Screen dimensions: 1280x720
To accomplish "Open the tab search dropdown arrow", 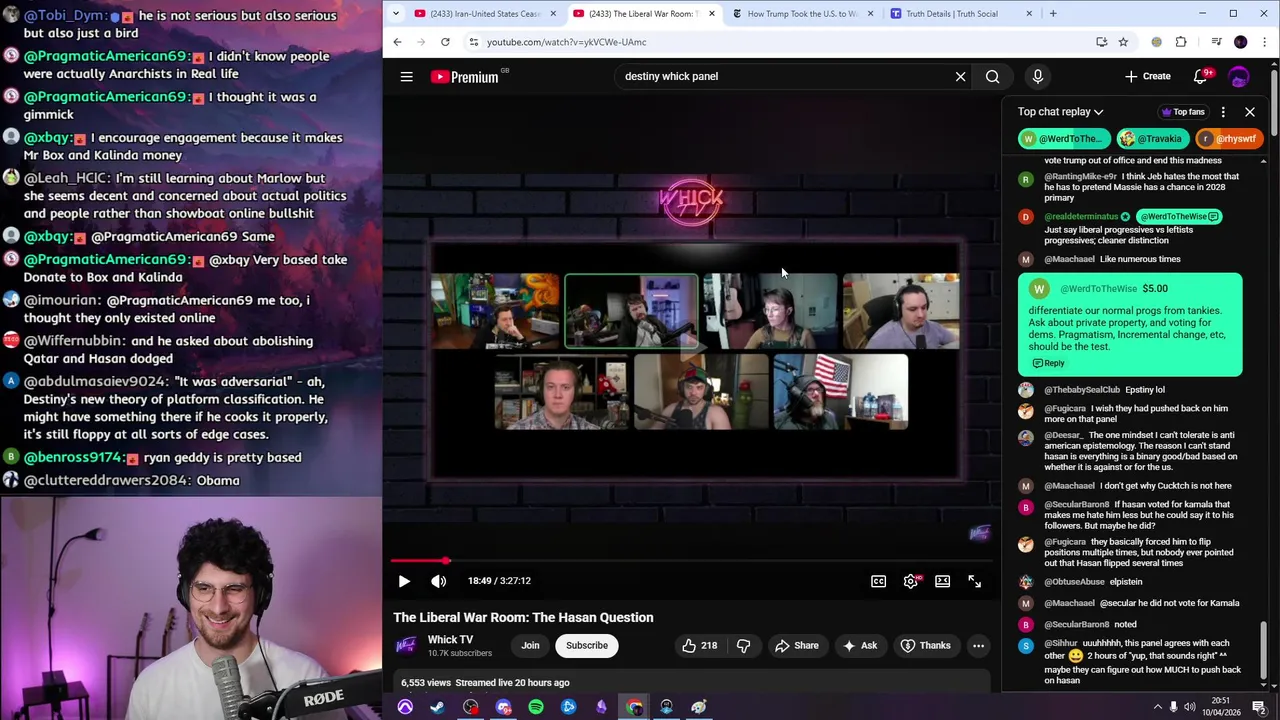I will [396, 13].
